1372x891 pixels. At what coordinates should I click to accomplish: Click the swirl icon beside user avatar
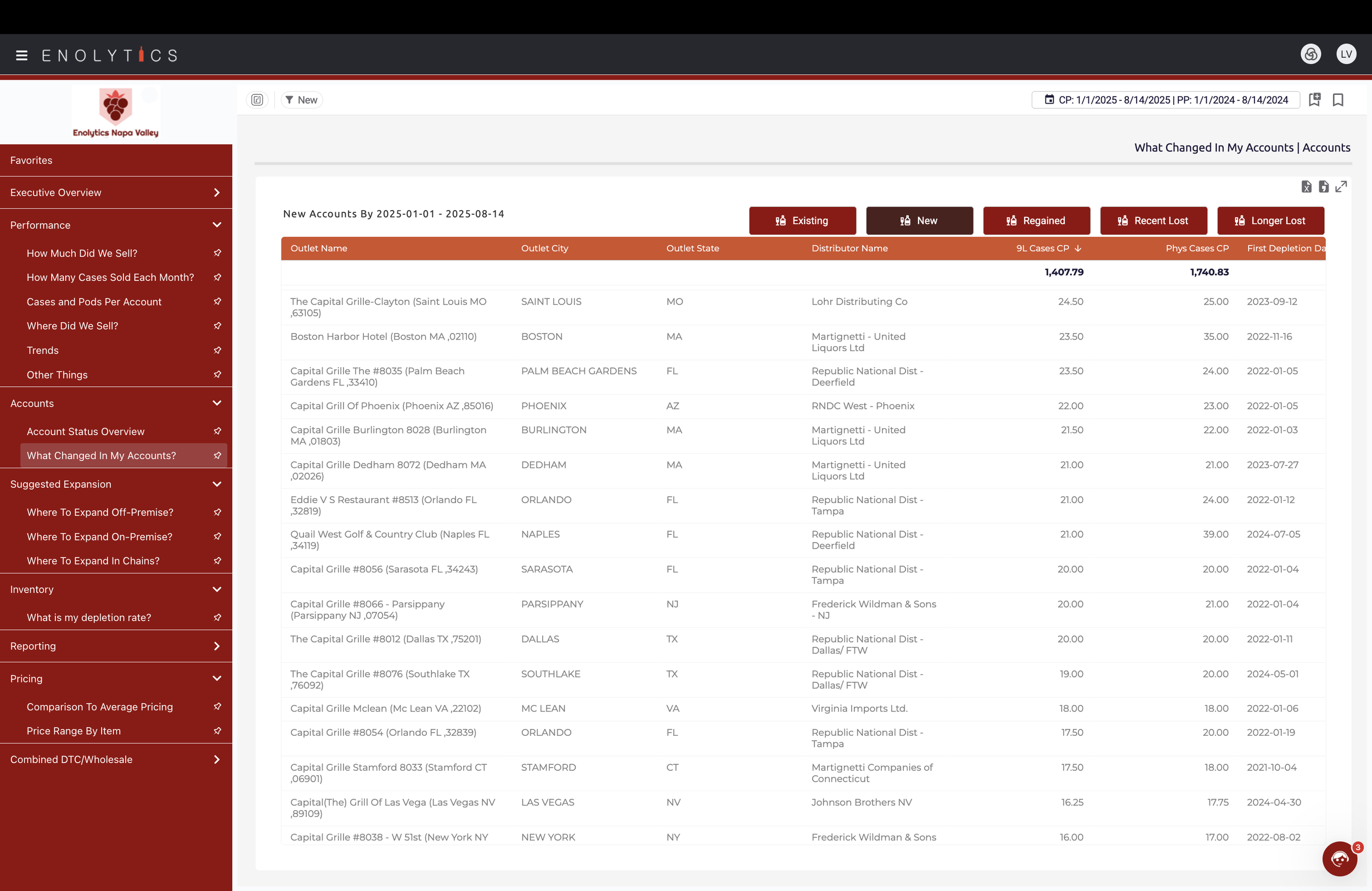(1311, 54)
